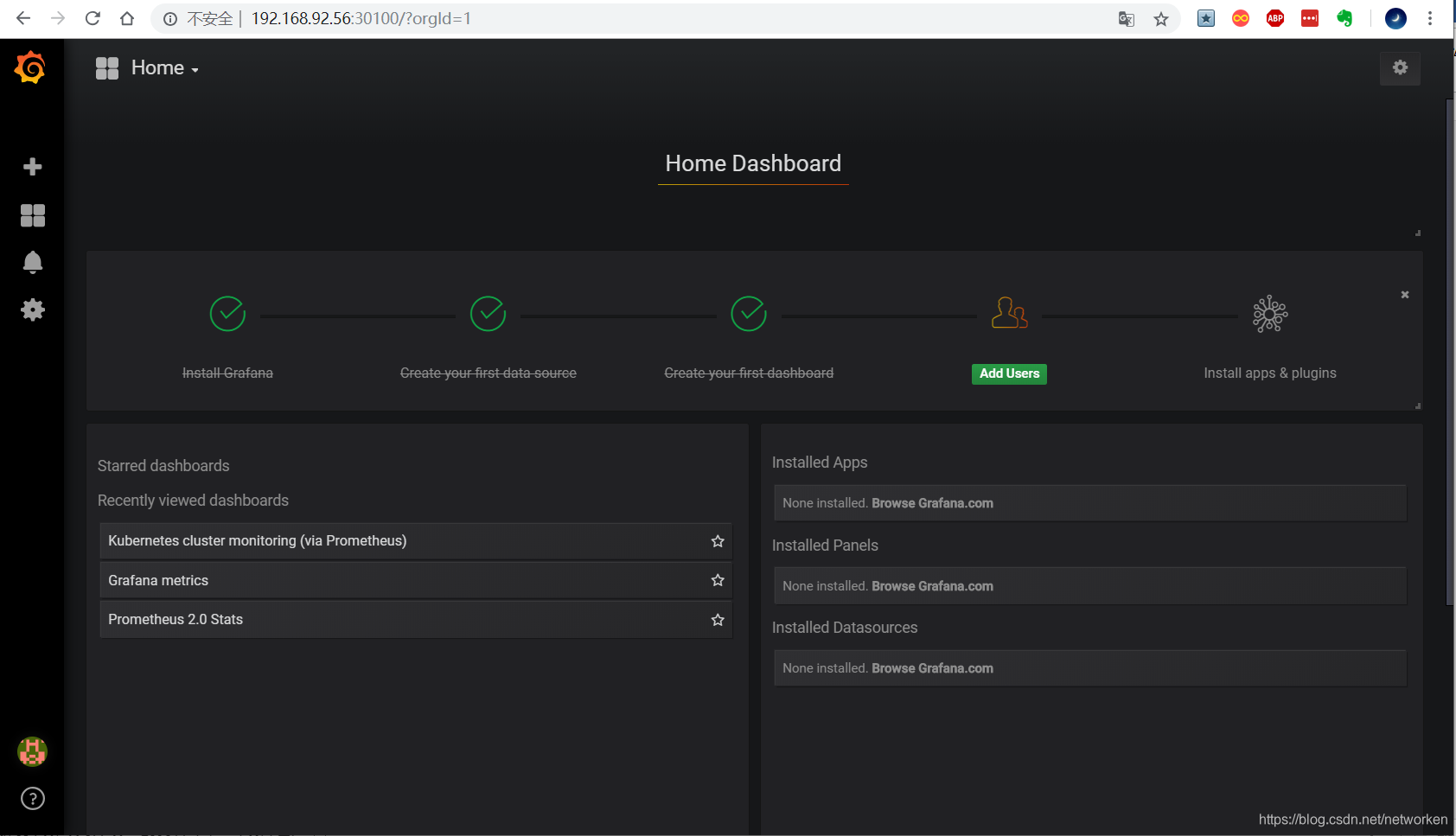Browse Grafana.com under Installed Datasources

point(932,668)
